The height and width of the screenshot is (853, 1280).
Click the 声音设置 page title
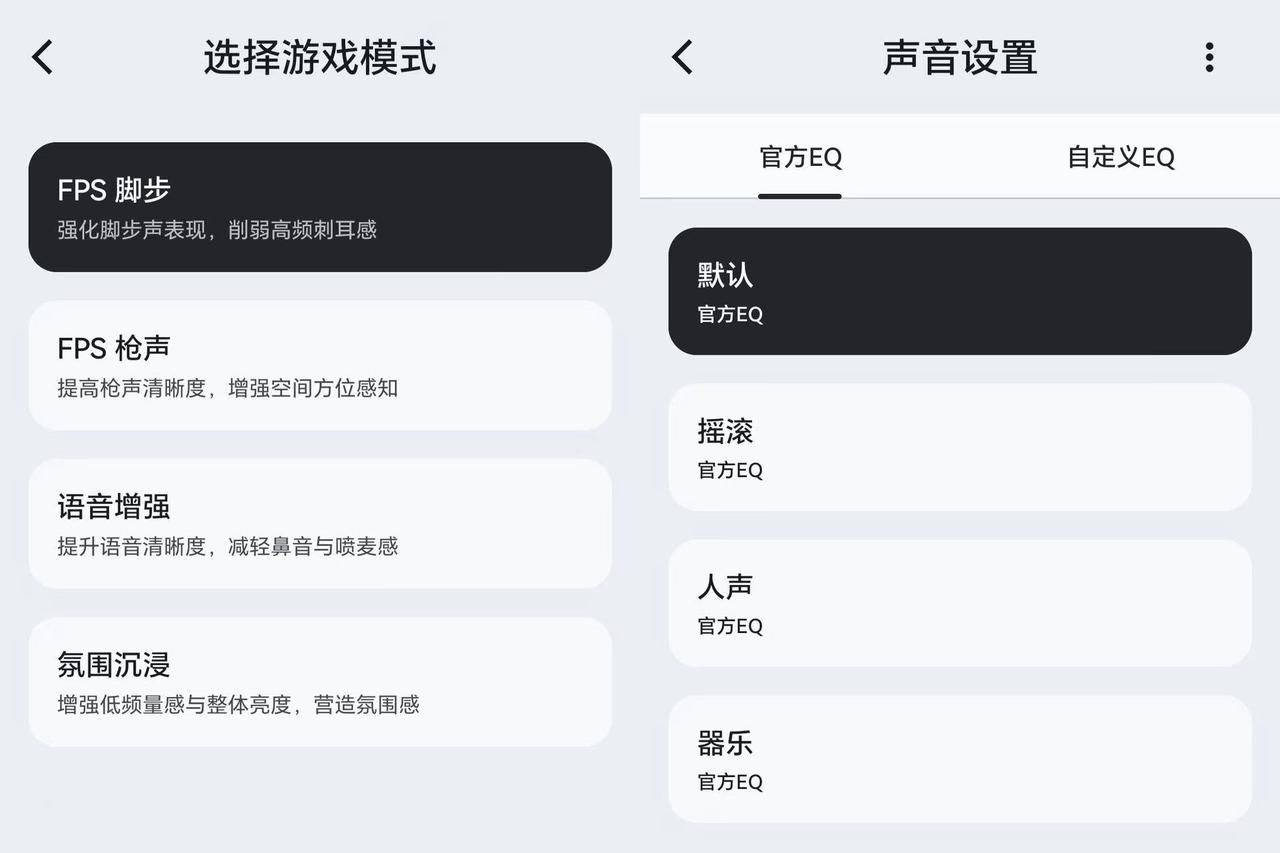960,57
